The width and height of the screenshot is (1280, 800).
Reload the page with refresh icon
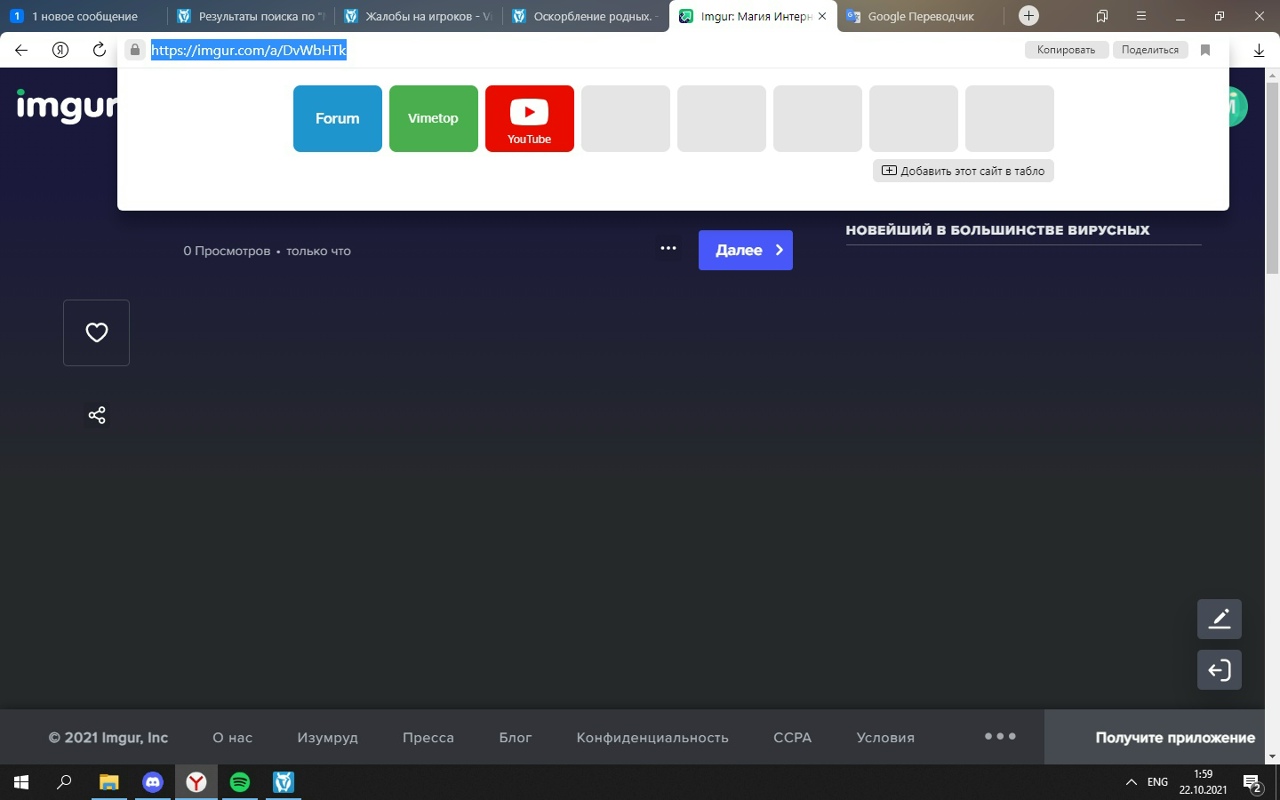pyautogui.click(x=99, y=50)
